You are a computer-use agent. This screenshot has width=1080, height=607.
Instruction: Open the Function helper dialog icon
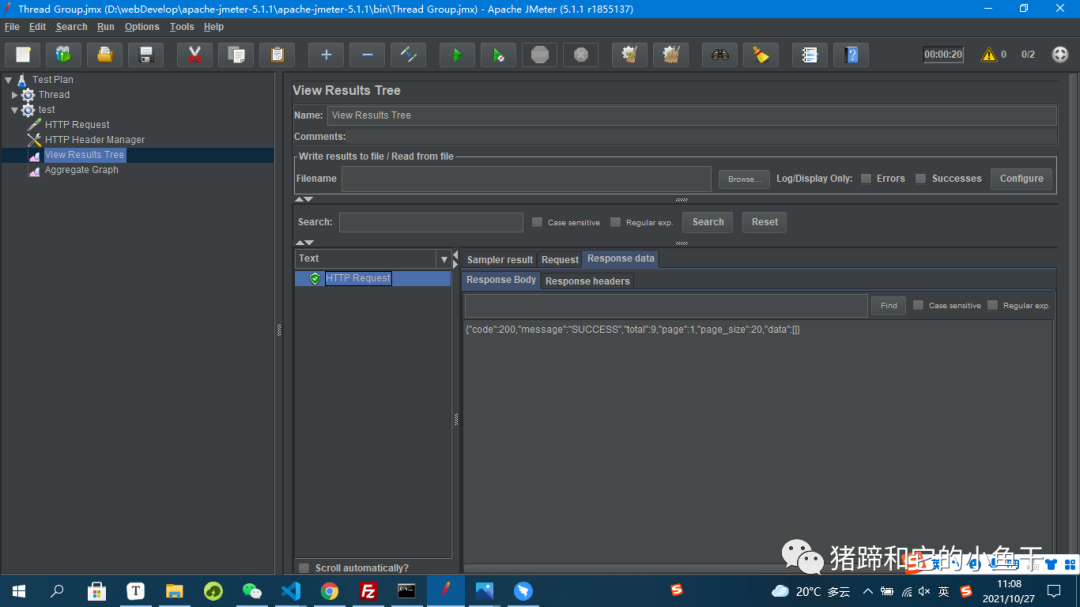810,54
